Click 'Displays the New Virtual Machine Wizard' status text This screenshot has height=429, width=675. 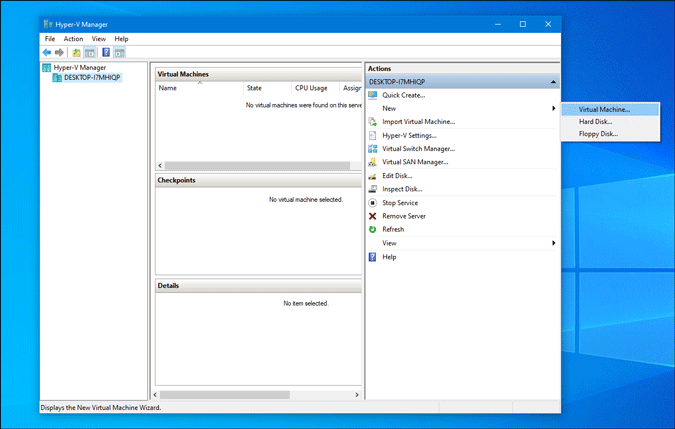pyautogui.click(x=101, y=407)
